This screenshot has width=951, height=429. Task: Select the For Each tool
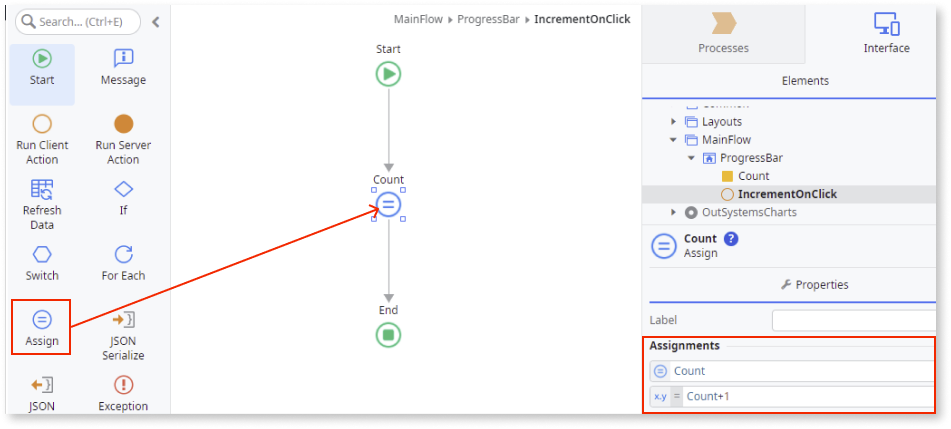123,263
